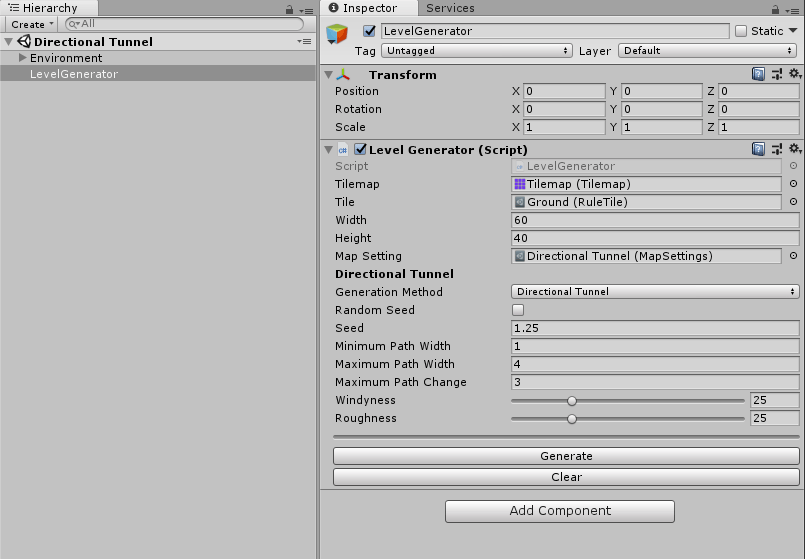Click the object picker for Script field
The width and height of the screenshot is (805, 559).
pyautogui.click(x=793, y=166)
